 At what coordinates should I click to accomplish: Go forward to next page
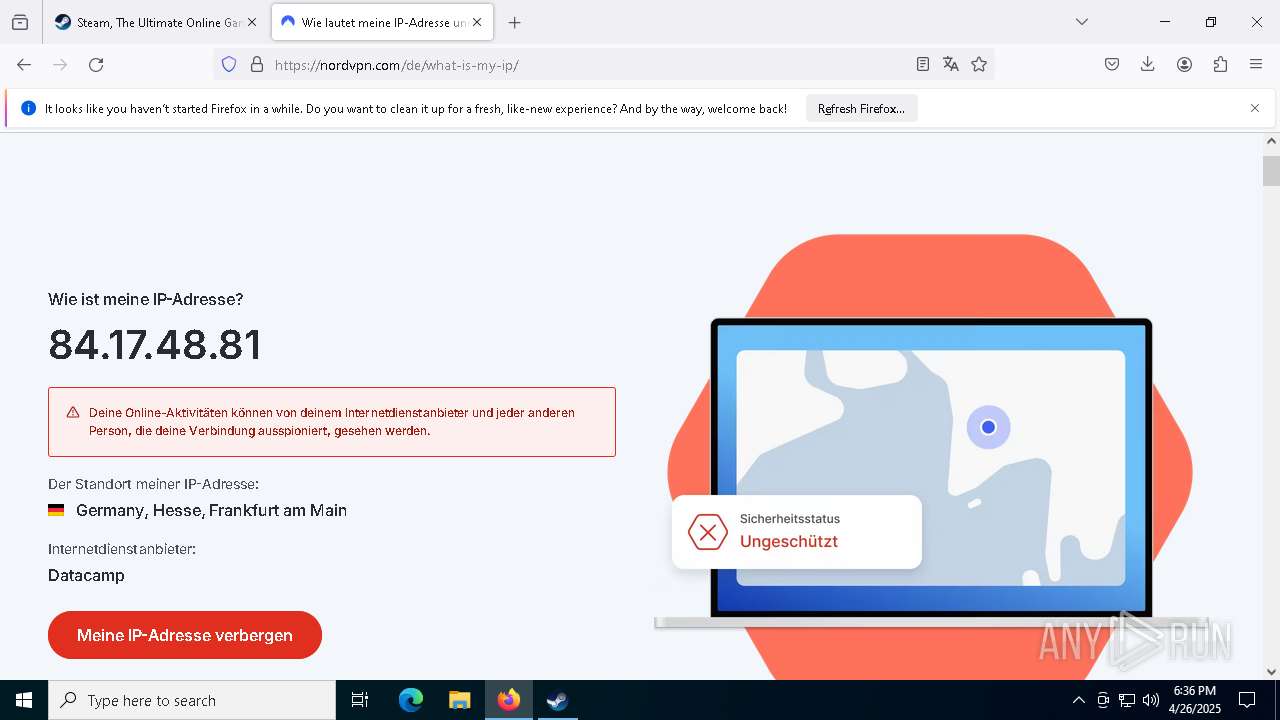pyautogui.click(x=60, y=64)
